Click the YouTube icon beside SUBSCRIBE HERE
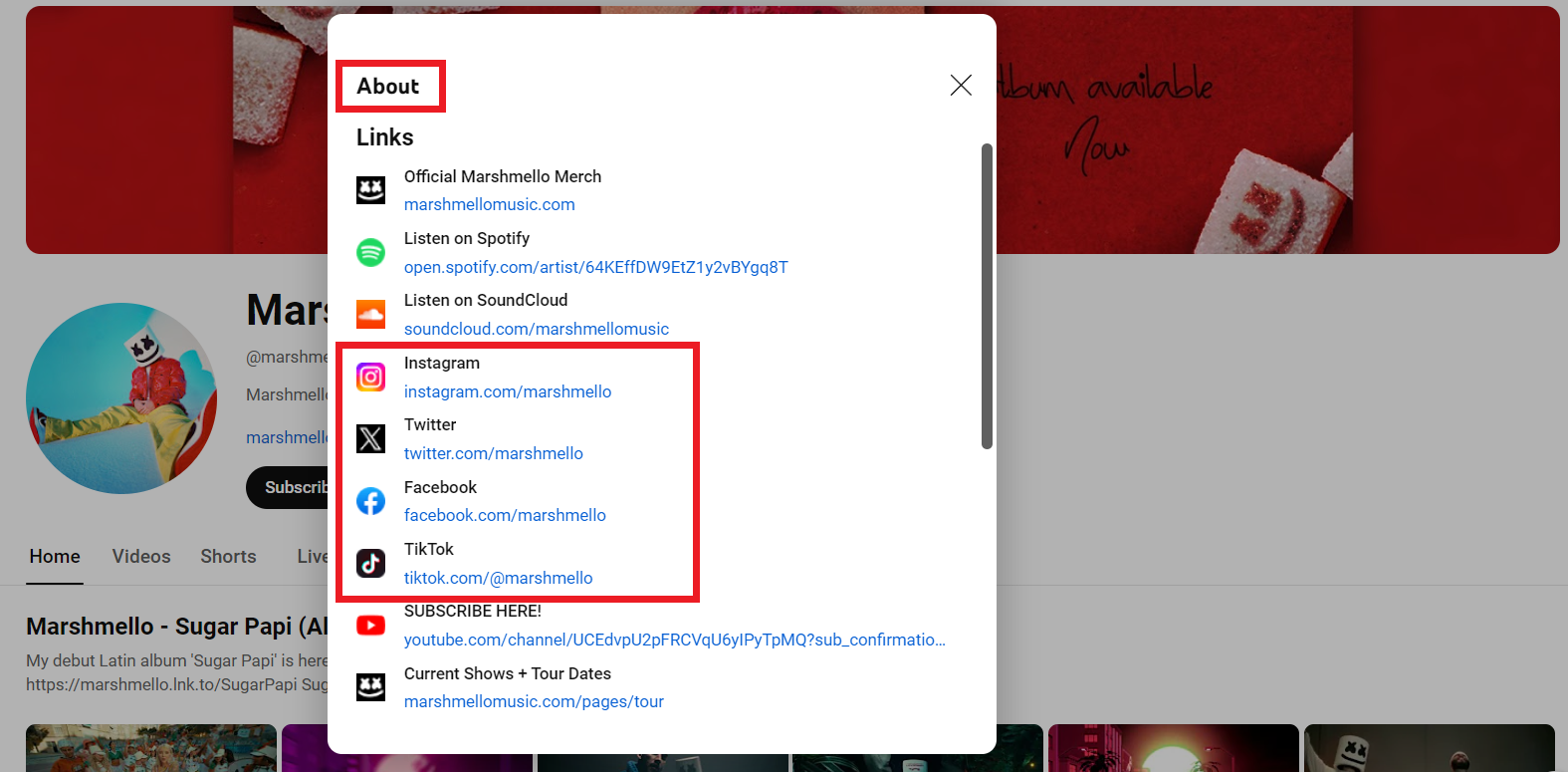 (x=370, y=626)
